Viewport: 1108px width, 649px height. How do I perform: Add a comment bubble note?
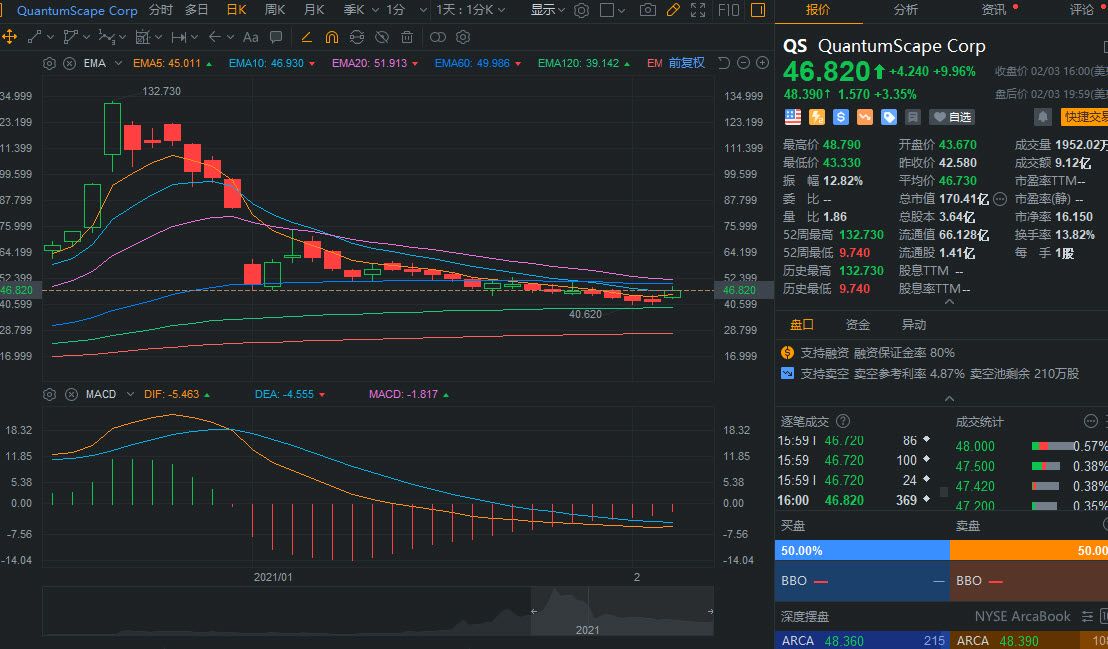coord(276,37)
